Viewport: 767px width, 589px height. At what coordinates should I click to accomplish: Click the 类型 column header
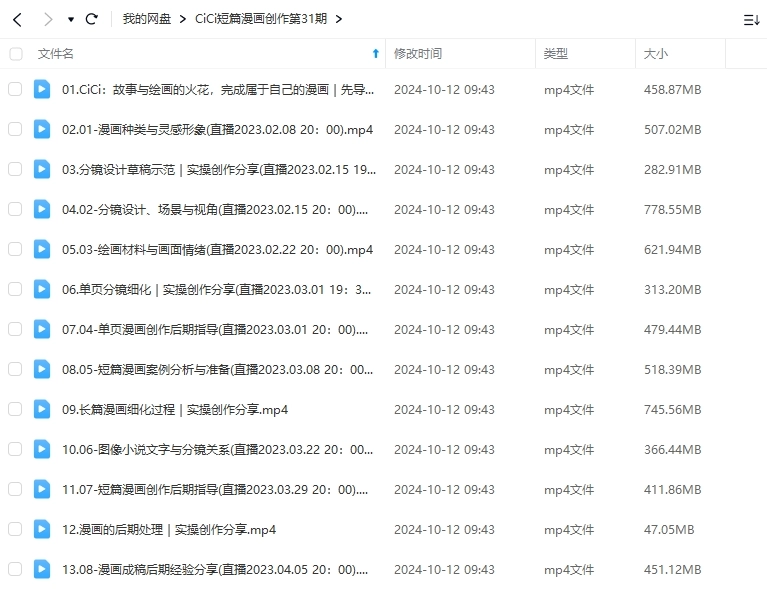point(556,54)
